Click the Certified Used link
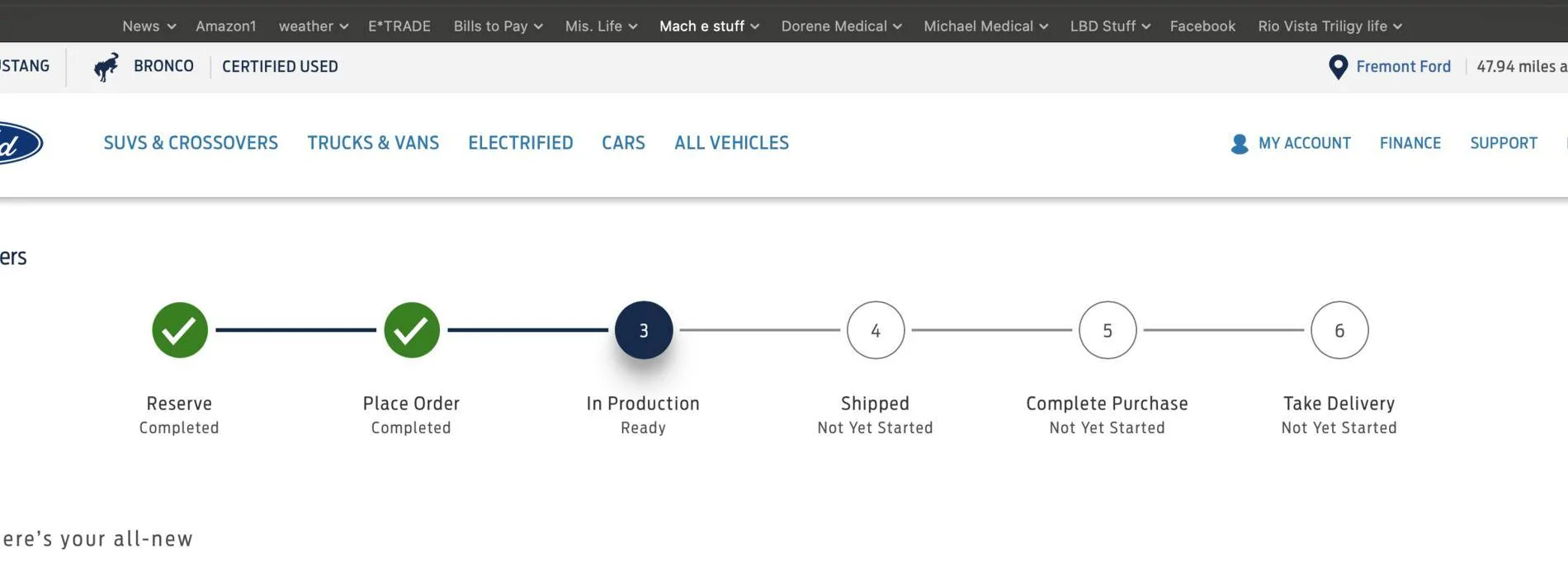 (280, 67)
